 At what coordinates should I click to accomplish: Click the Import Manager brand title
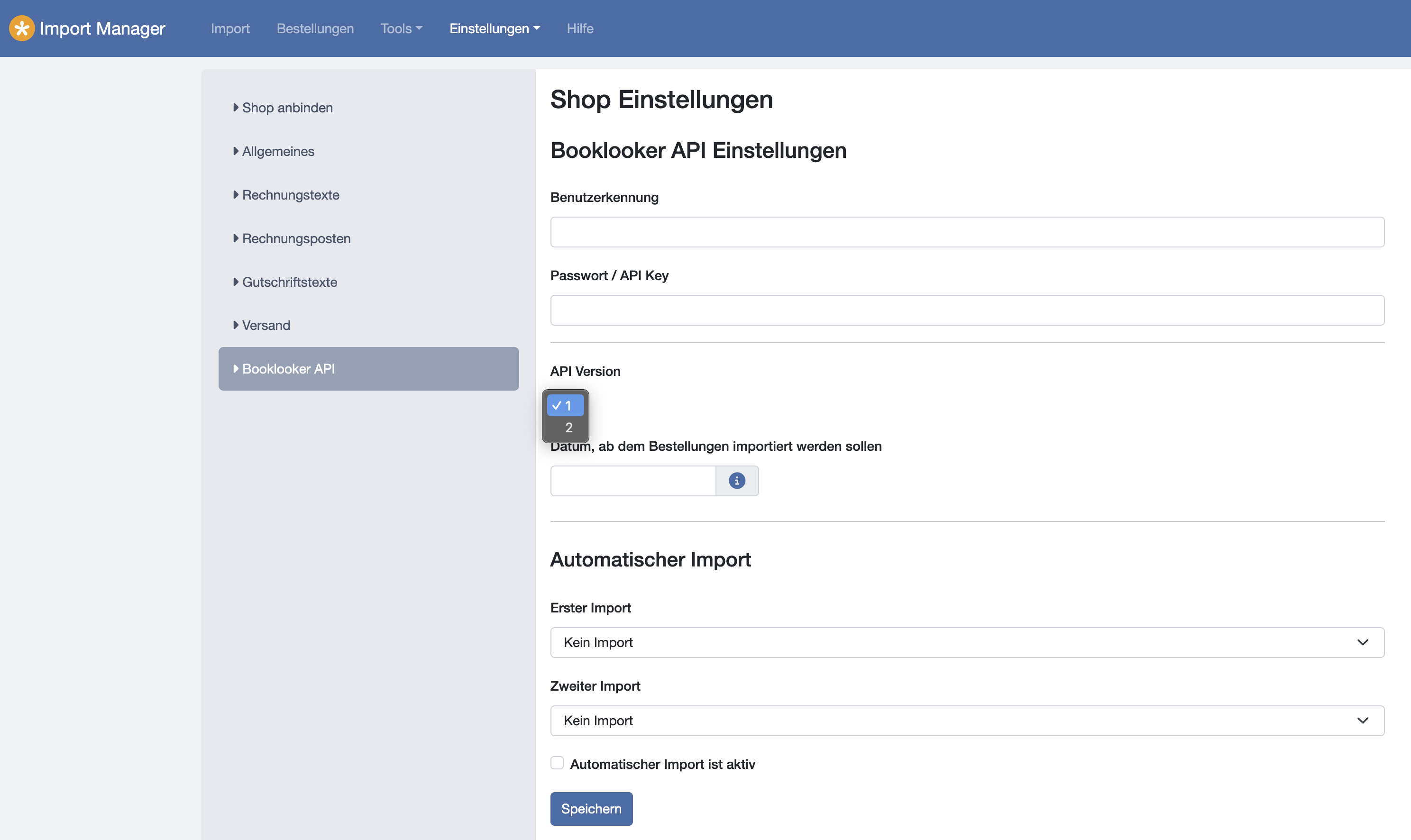pos(102,28)
